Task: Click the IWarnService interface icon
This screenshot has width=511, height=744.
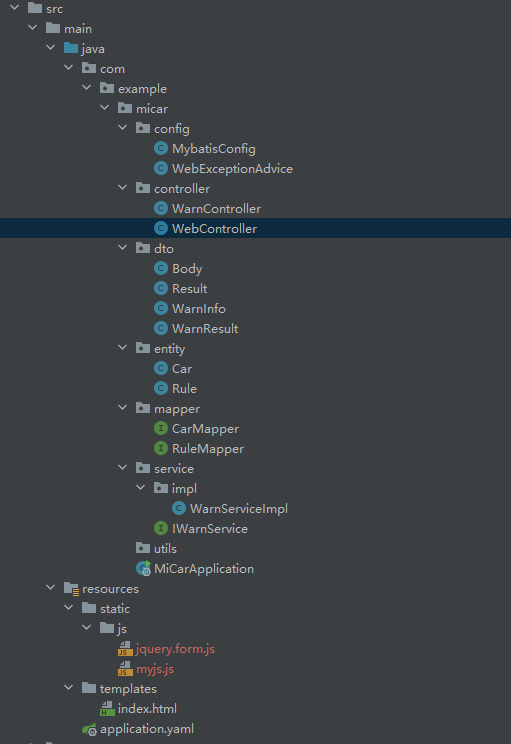Action: tap(161, 528)
